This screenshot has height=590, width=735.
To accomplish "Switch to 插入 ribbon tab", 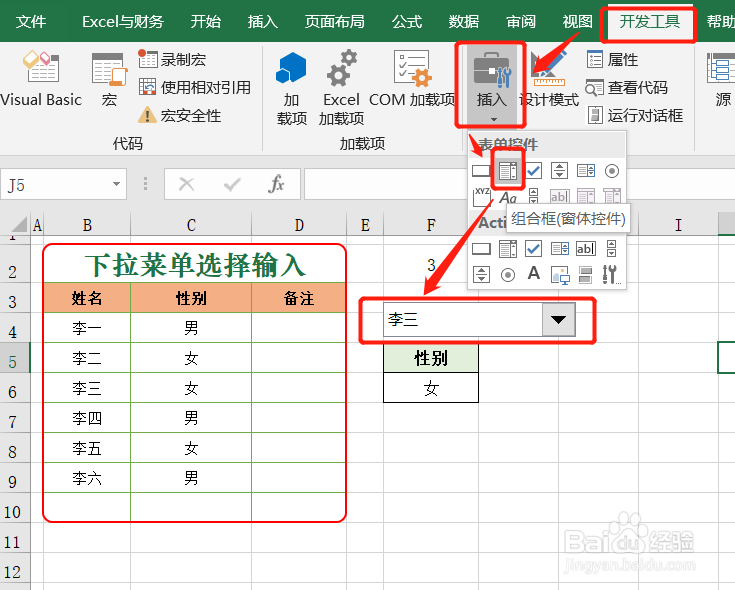I will tap(262, 22).
